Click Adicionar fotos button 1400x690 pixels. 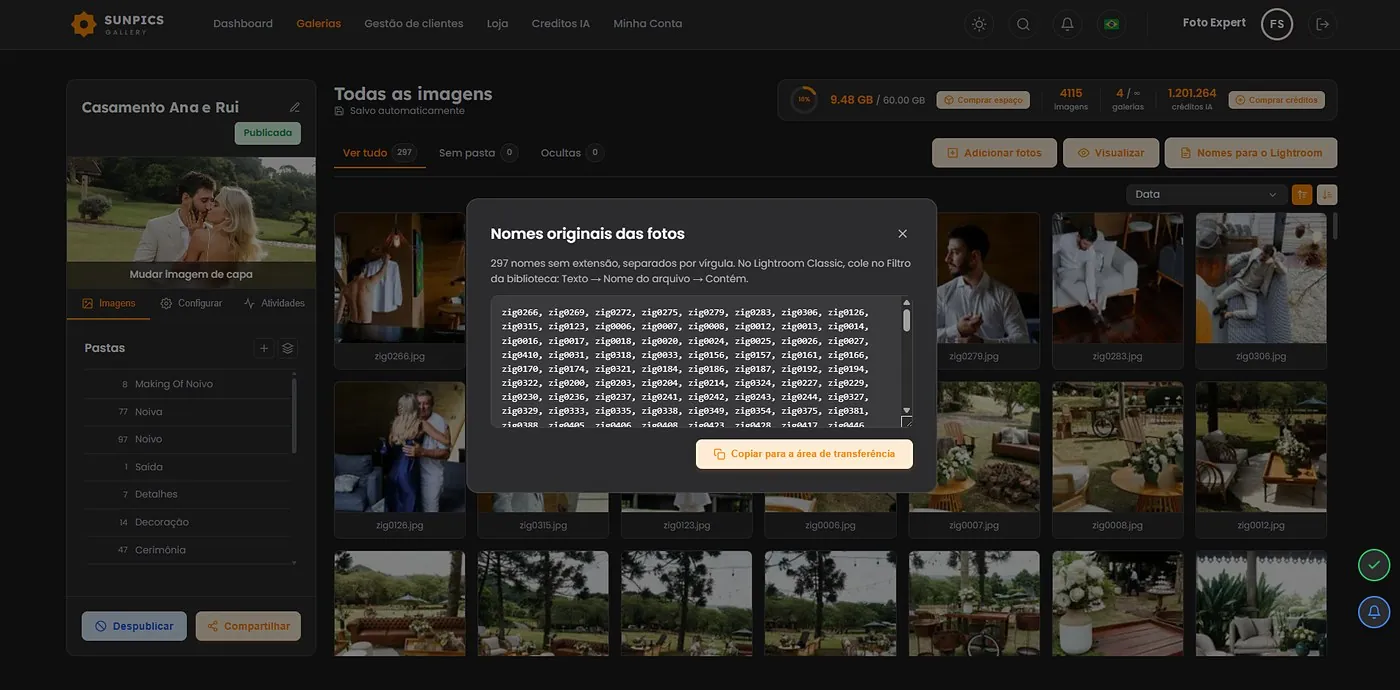(x=994, y=153)
